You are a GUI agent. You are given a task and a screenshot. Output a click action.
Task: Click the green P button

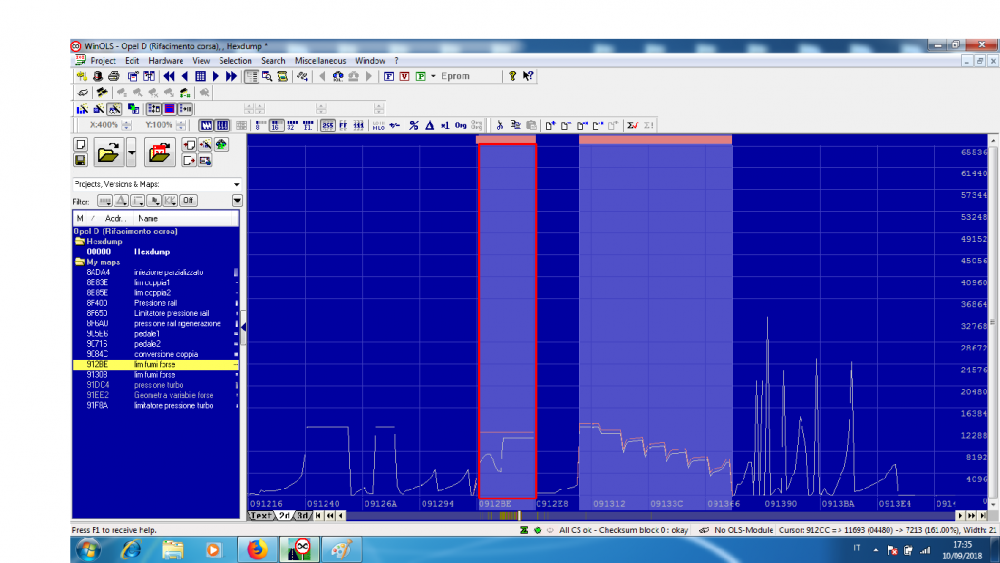(x=420, y=76)
